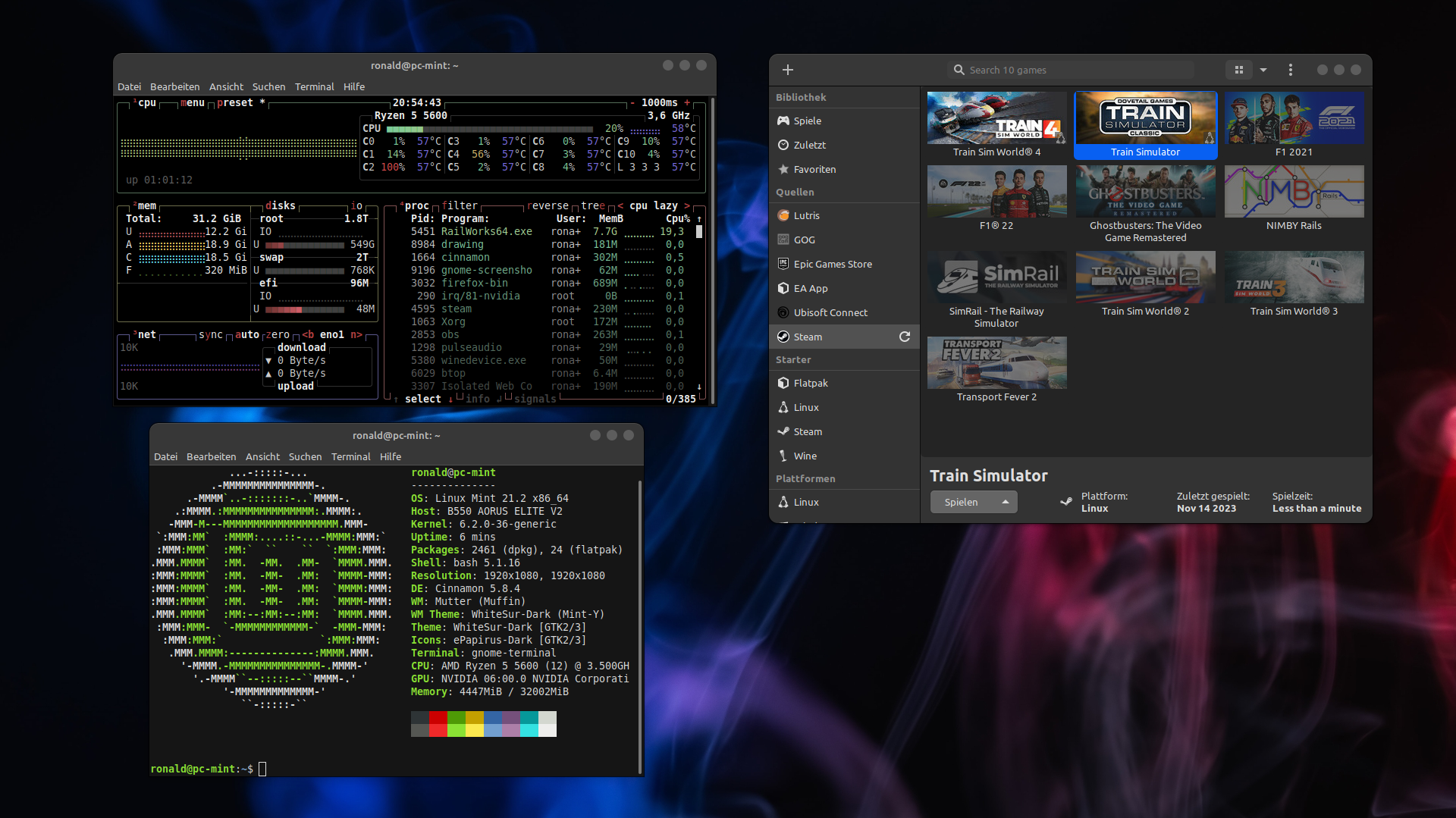
Task: Click the left arrow before cpu lazy sorting
Action: (x=620, y=205)
